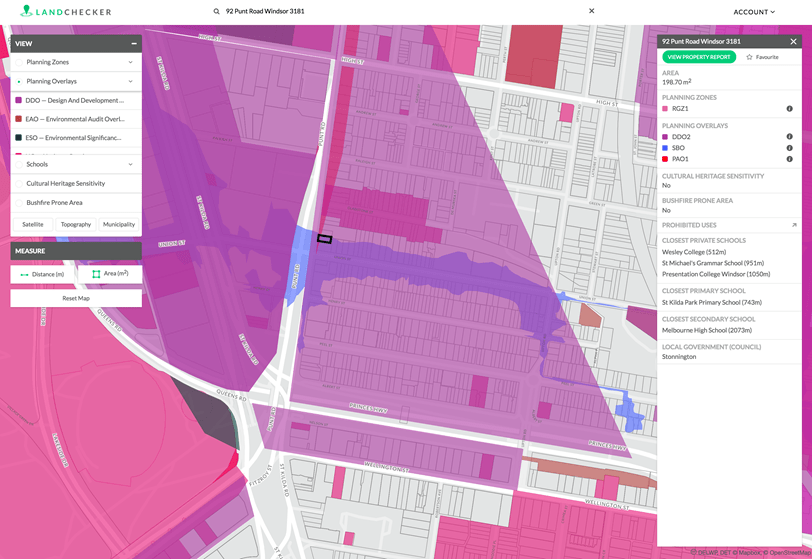The height and width of the screenshot is (559, 812).
Task: Click the 198.70 m² area value
Action: 676,82
